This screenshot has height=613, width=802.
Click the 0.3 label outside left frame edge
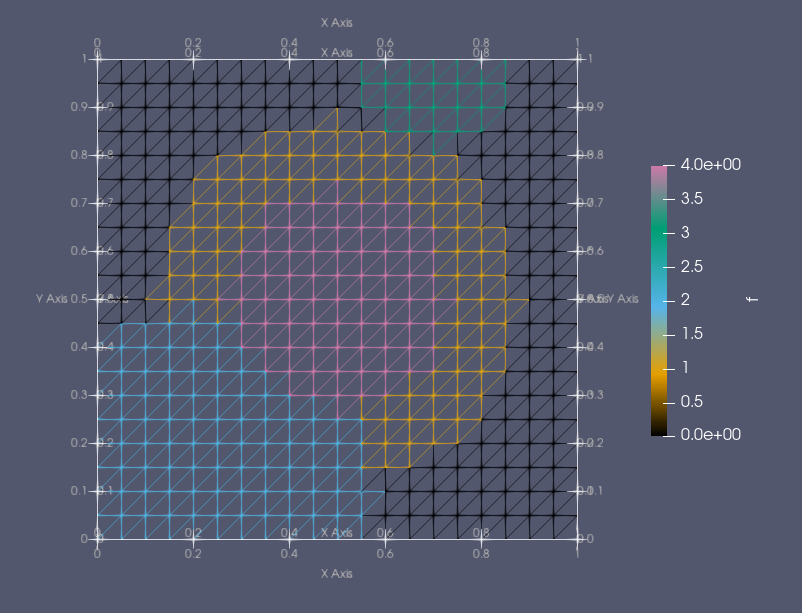click(x=79, y=395)
